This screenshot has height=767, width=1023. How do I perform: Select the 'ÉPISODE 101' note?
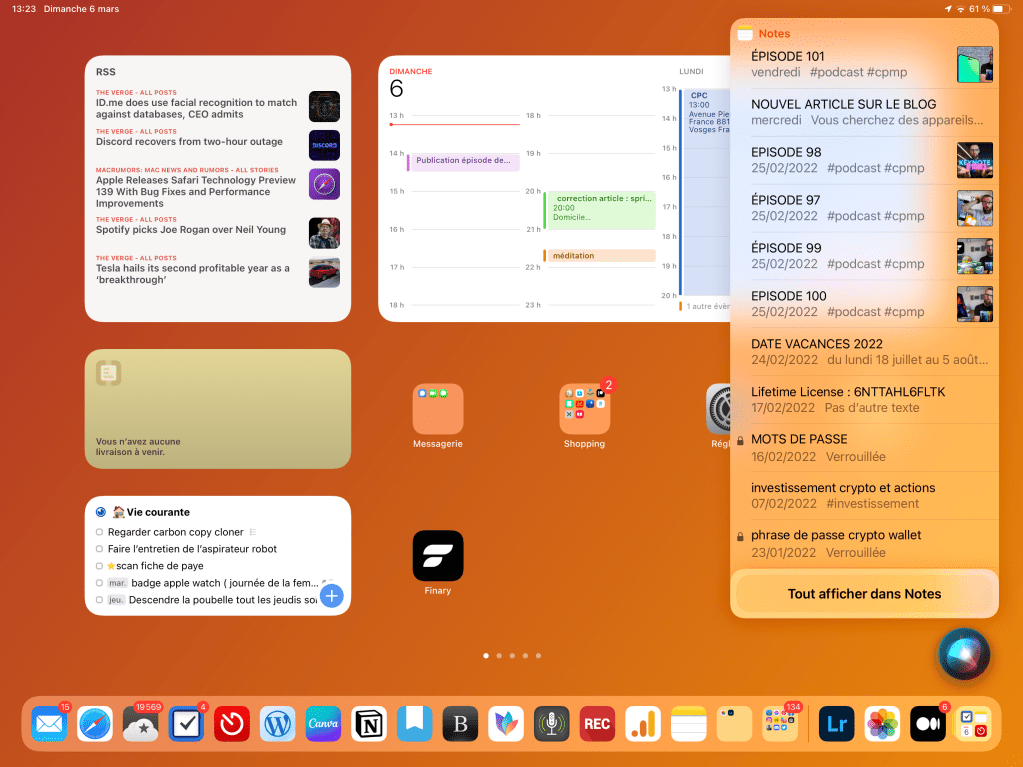[850, 65]
